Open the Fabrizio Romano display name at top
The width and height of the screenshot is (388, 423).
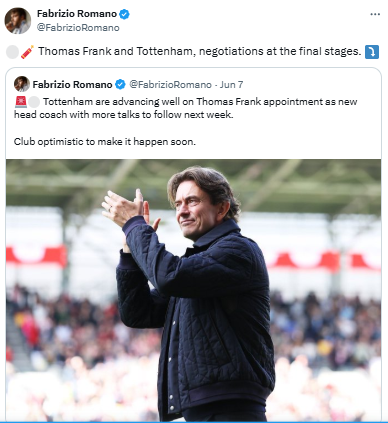[77, 14]
